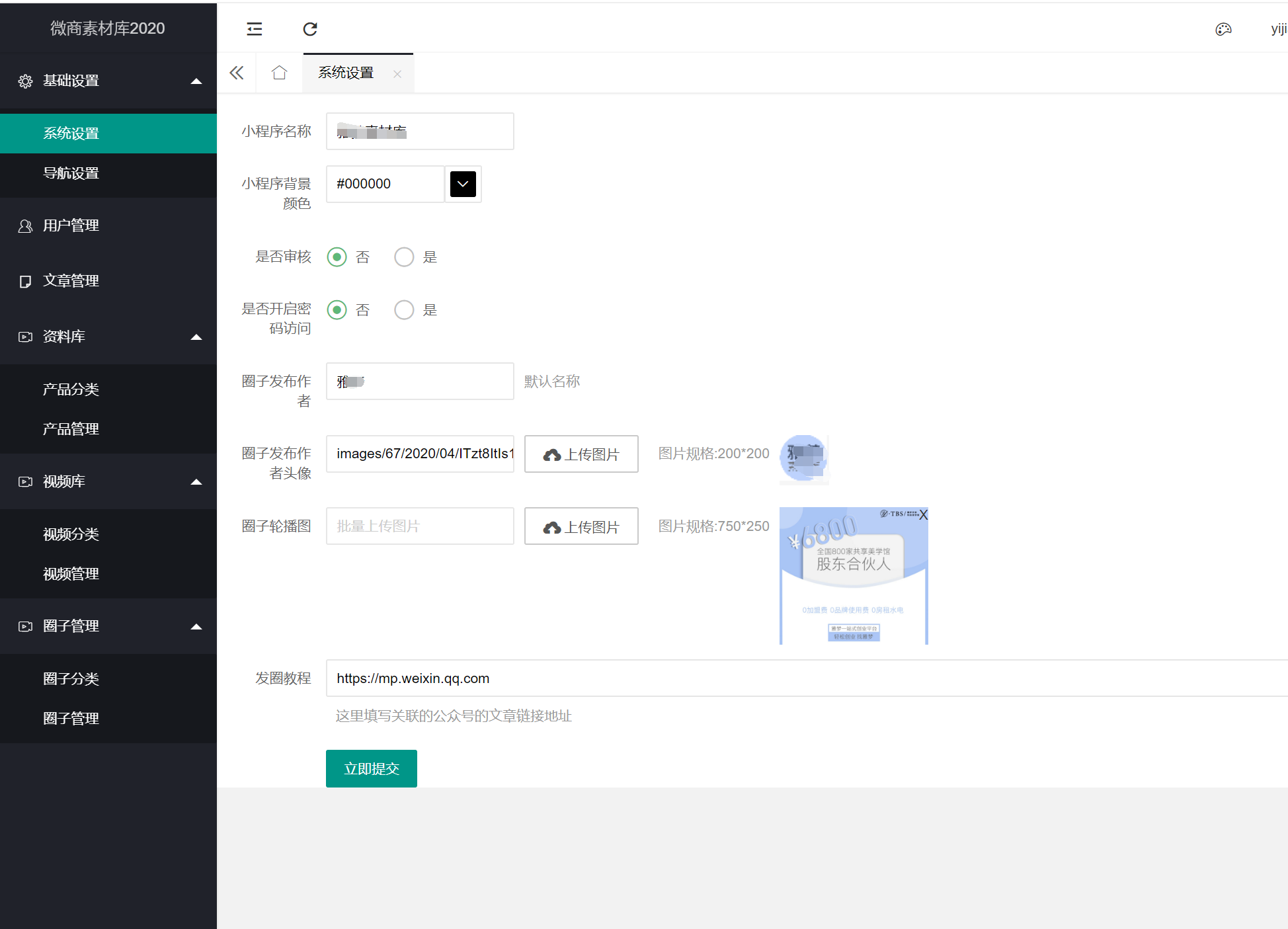Collapse the 基础设置 menu group arrow

pyautogui.click(x=196, y=81)
